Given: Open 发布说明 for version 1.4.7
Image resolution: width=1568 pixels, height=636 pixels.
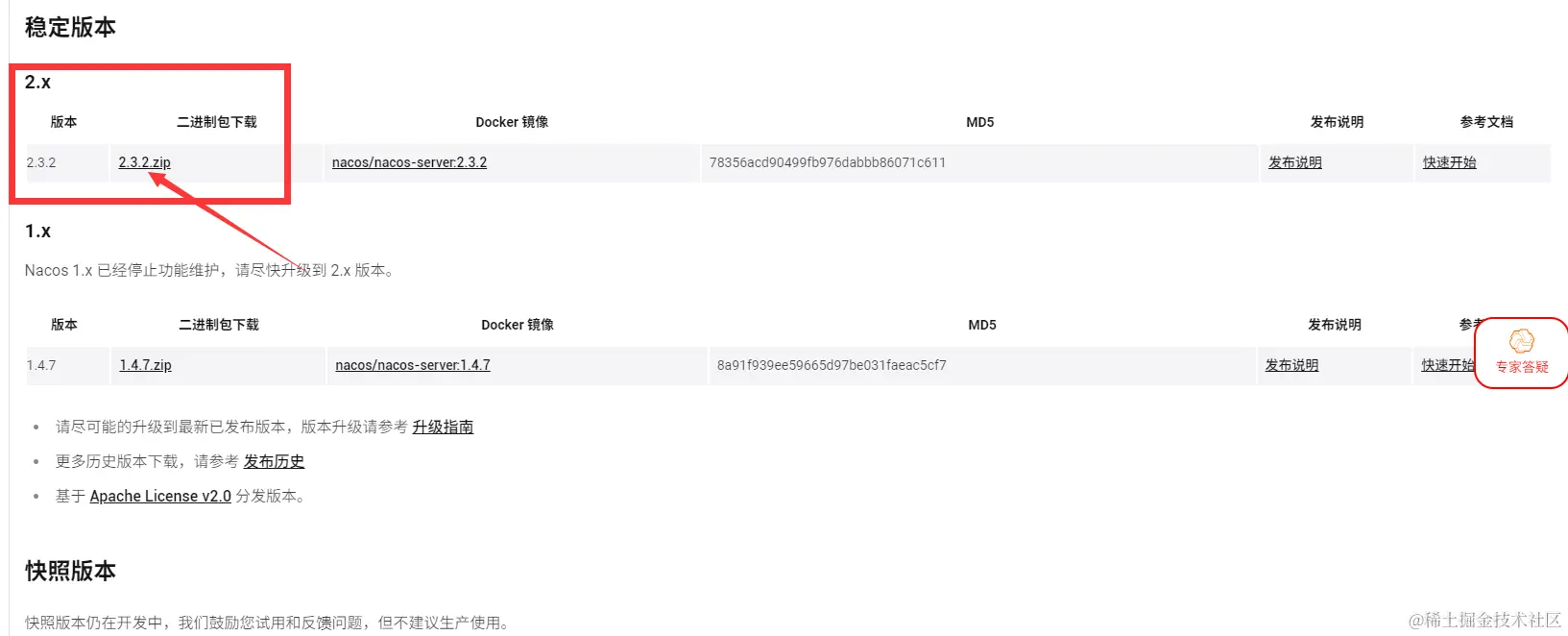Looking at the screenshot, I should pos(1291,365).
